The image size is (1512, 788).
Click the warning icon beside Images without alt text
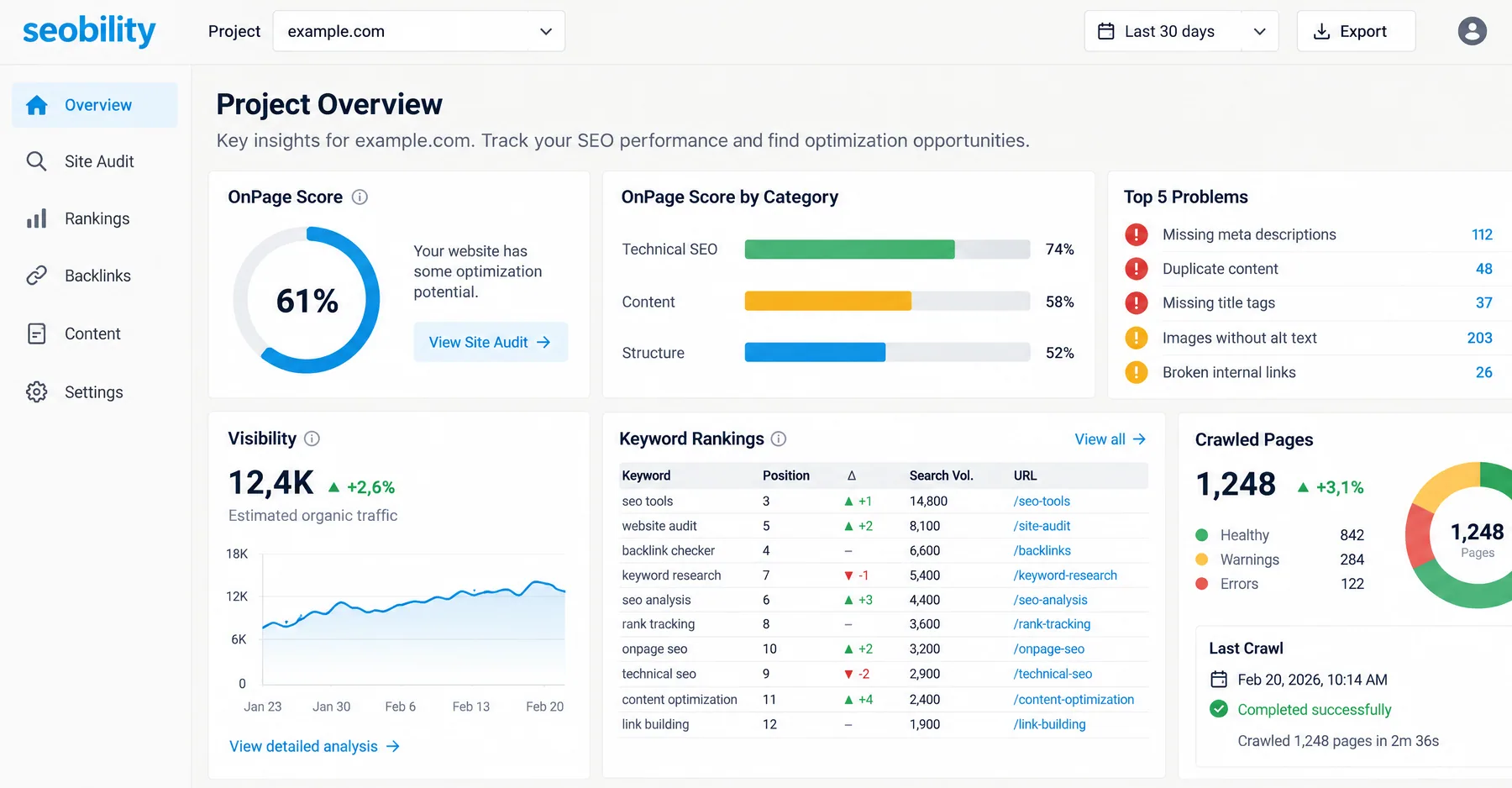1137,338
